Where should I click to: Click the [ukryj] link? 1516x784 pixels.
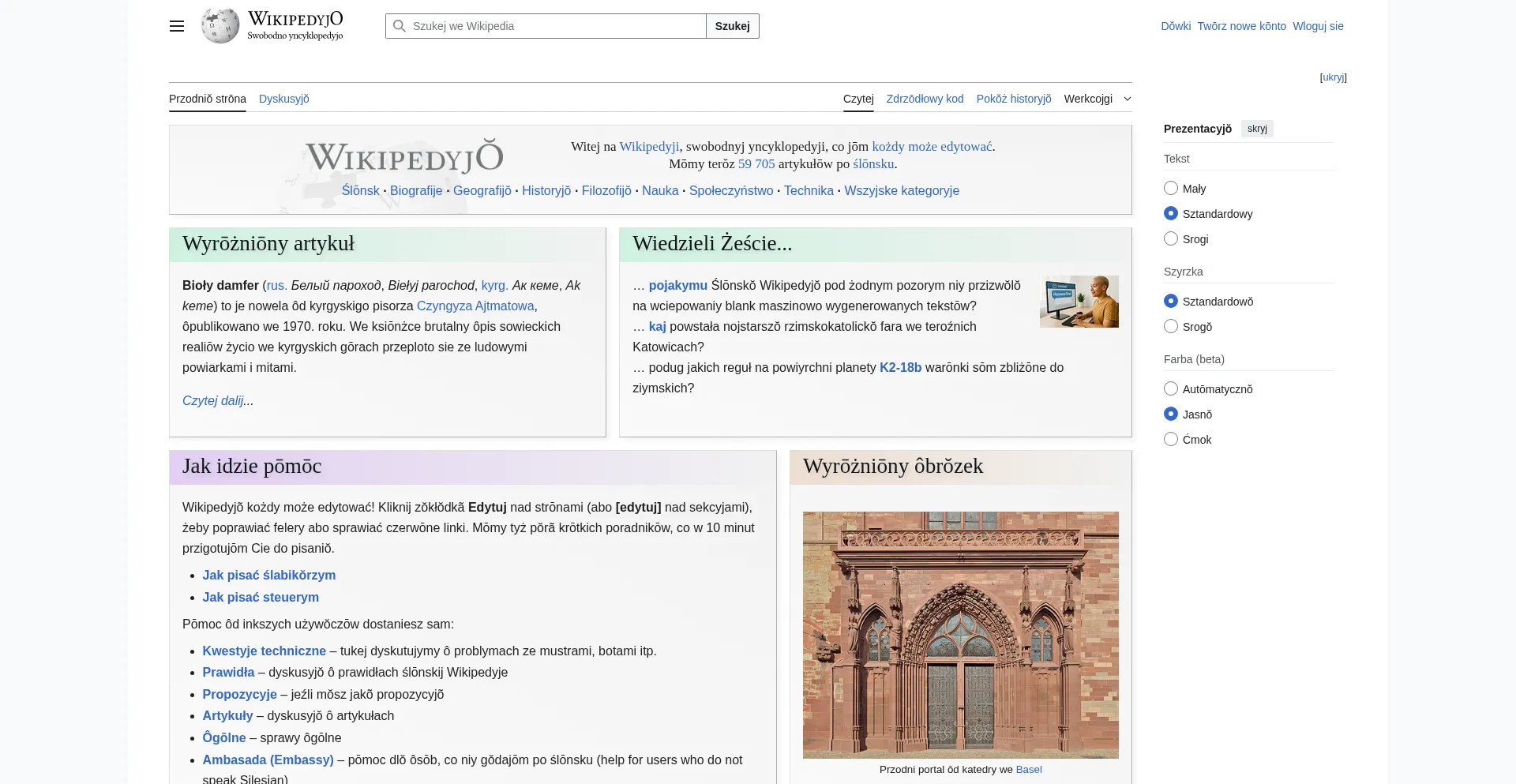[x=1333, y=77]
